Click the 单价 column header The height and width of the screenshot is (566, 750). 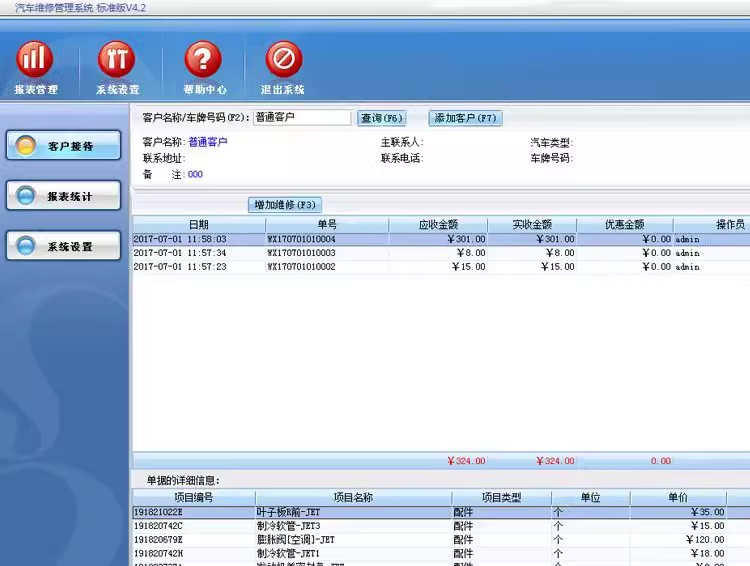[678, 498]
